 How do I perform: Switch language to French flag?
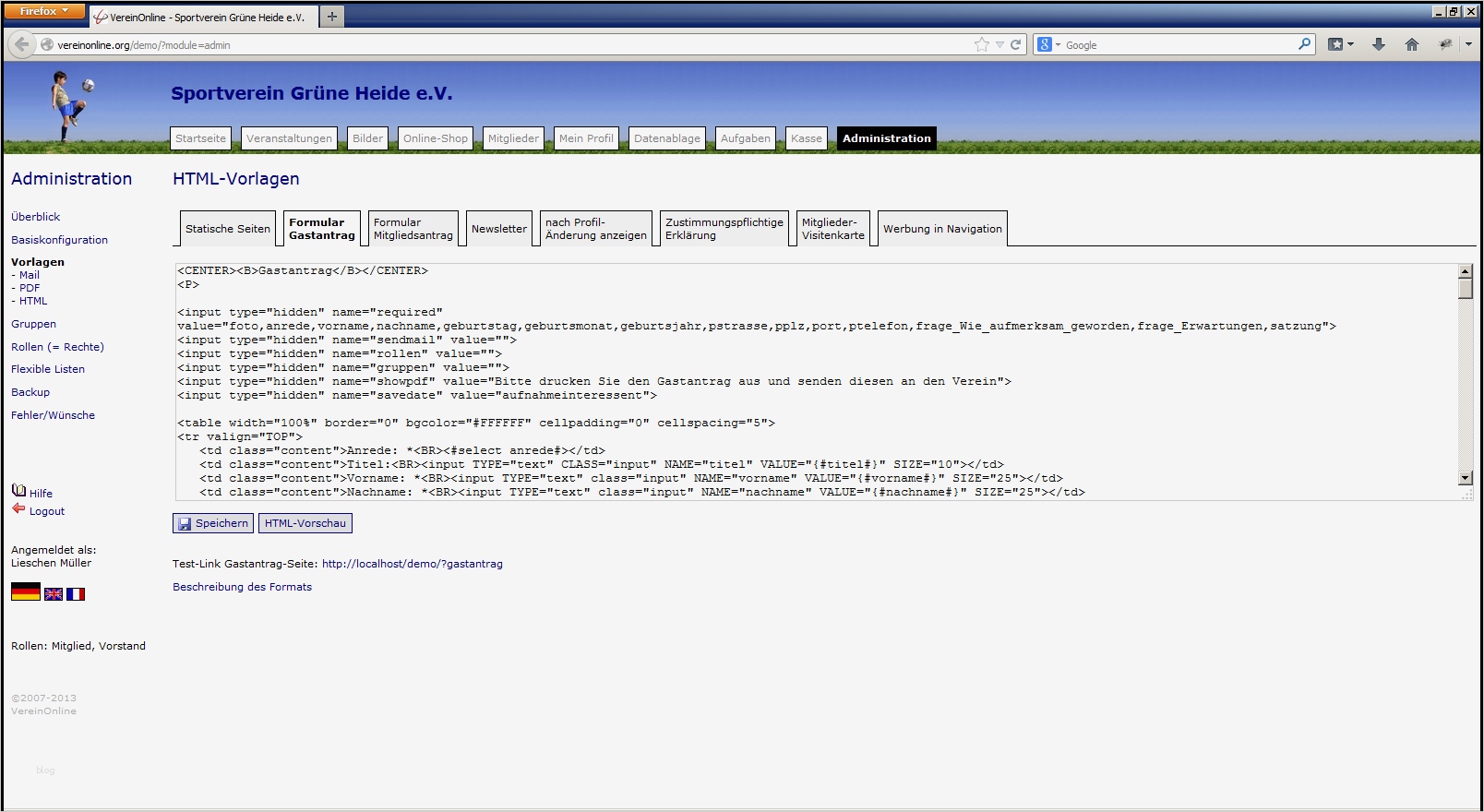click(x=76, y=594)
